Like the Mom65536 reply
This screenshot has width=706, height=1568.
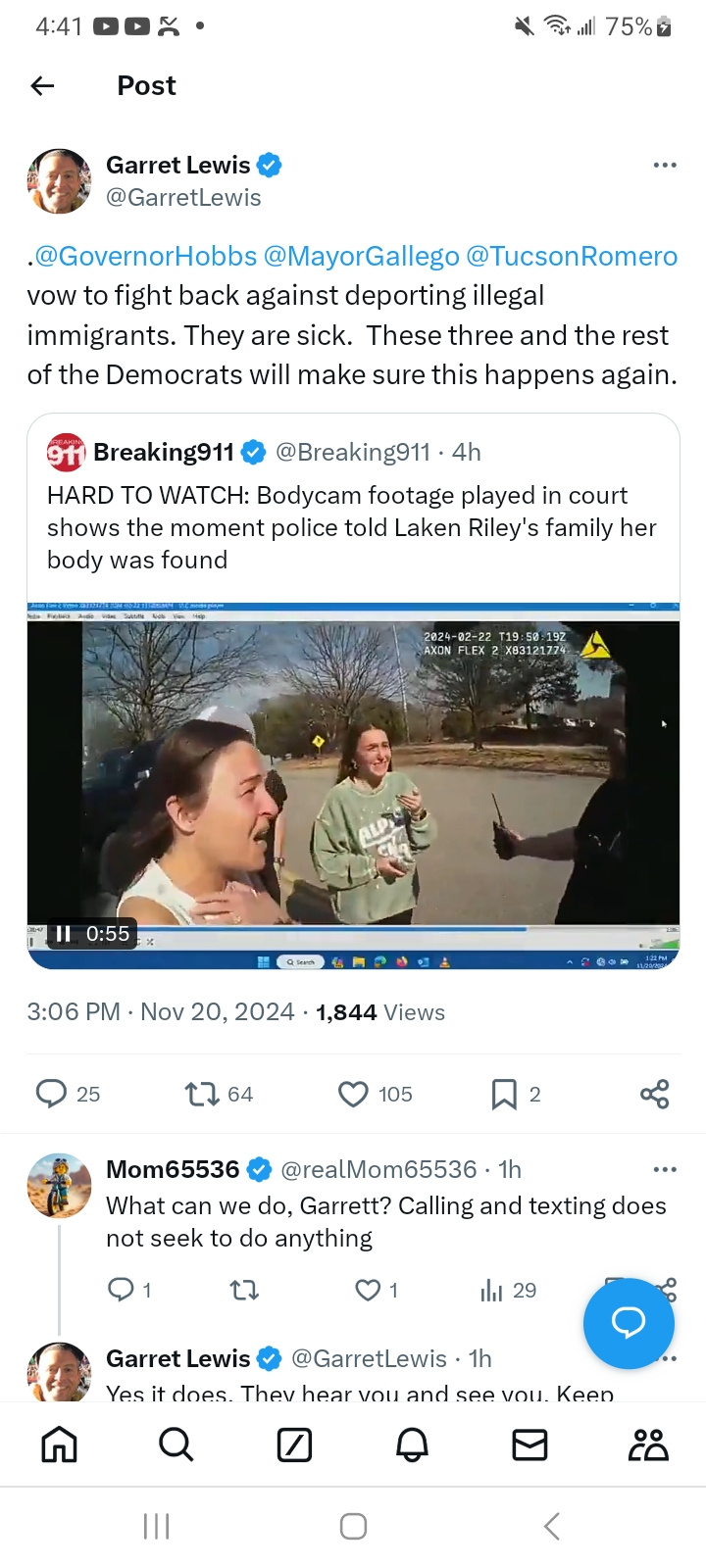[x=368, y=1290]
